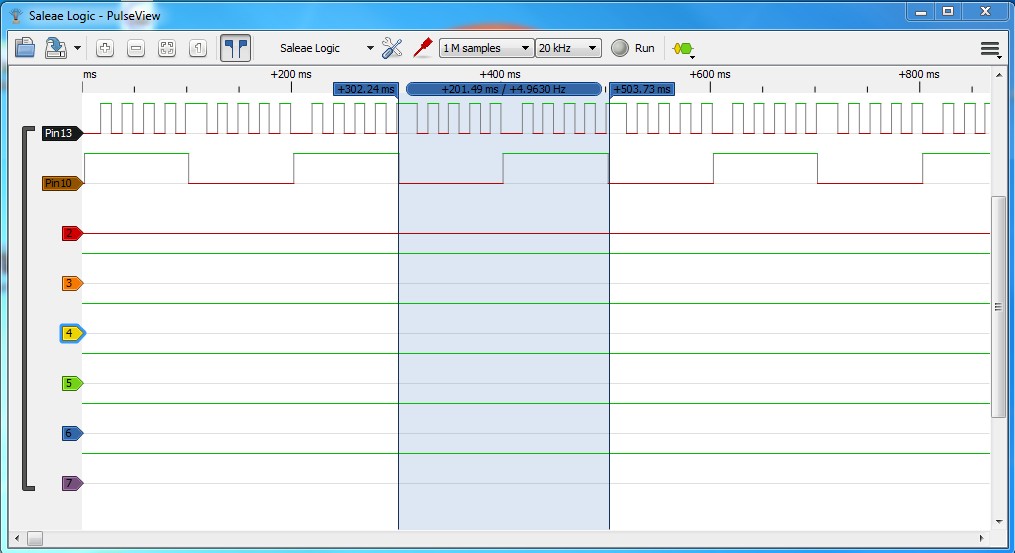Click the zoom one-to-one icon
This screenshot has width=1015, height=553.
tap(198, 48)
